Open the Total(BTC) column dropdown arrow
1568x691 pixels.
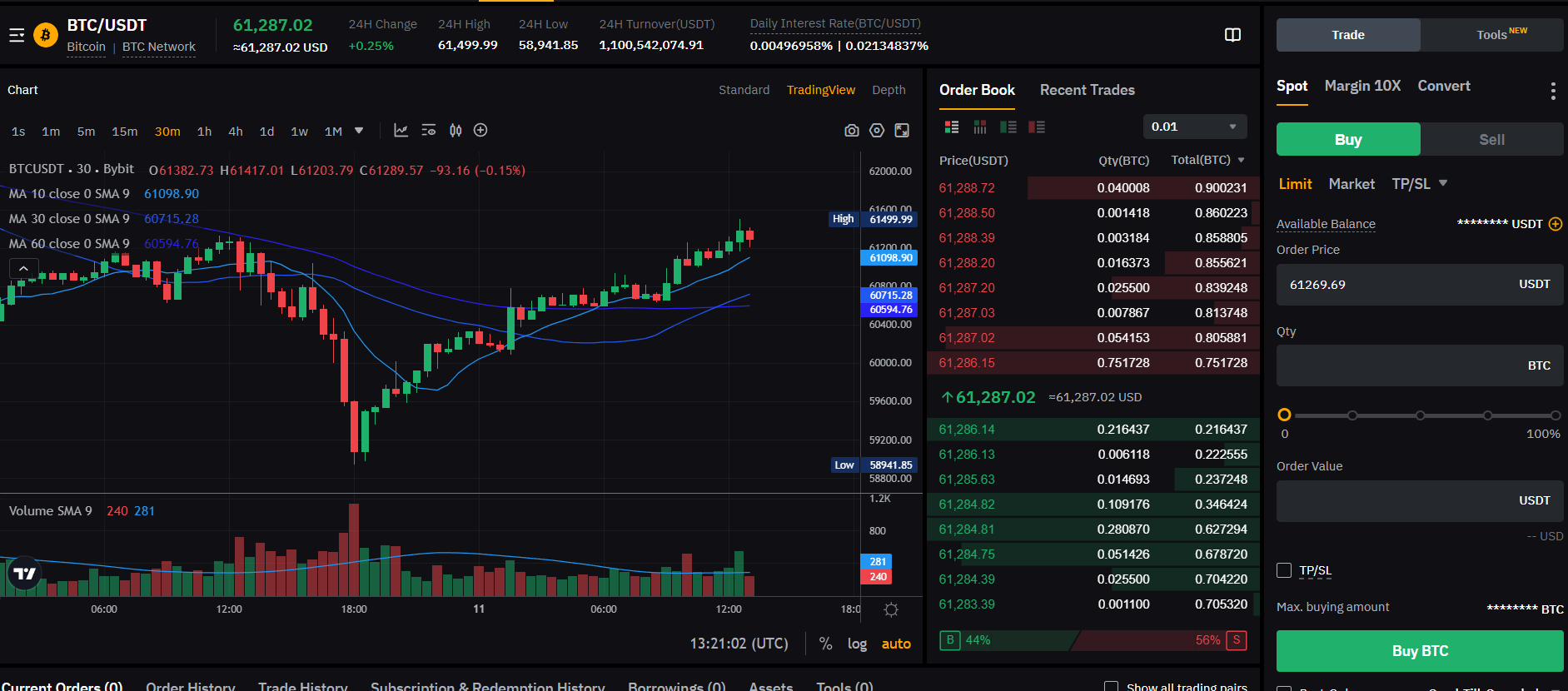pos(1241,160)
